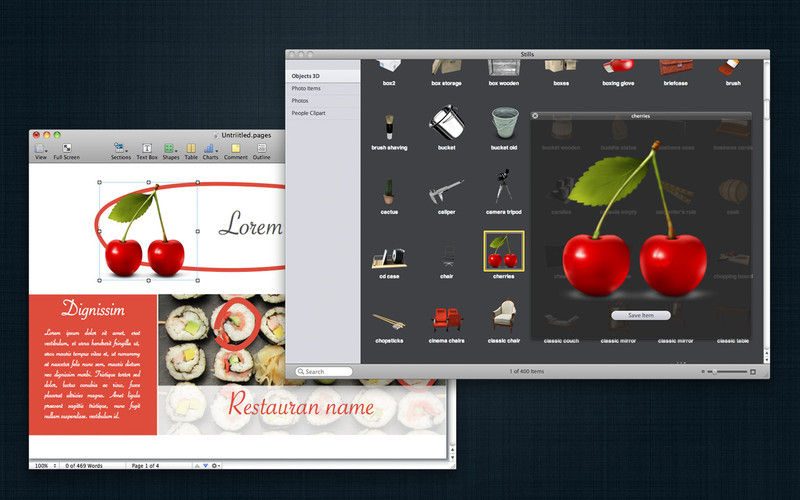This screenshot has width=800, height=500.
Task: Select Photos category in Stills sidebar
Action: pyautogui.click(x=323, y=101)
